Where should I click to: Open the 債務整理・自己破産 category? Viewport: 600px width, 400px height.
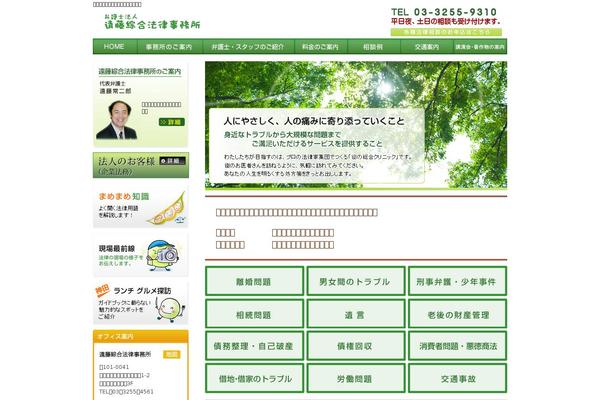pos(254,346)
